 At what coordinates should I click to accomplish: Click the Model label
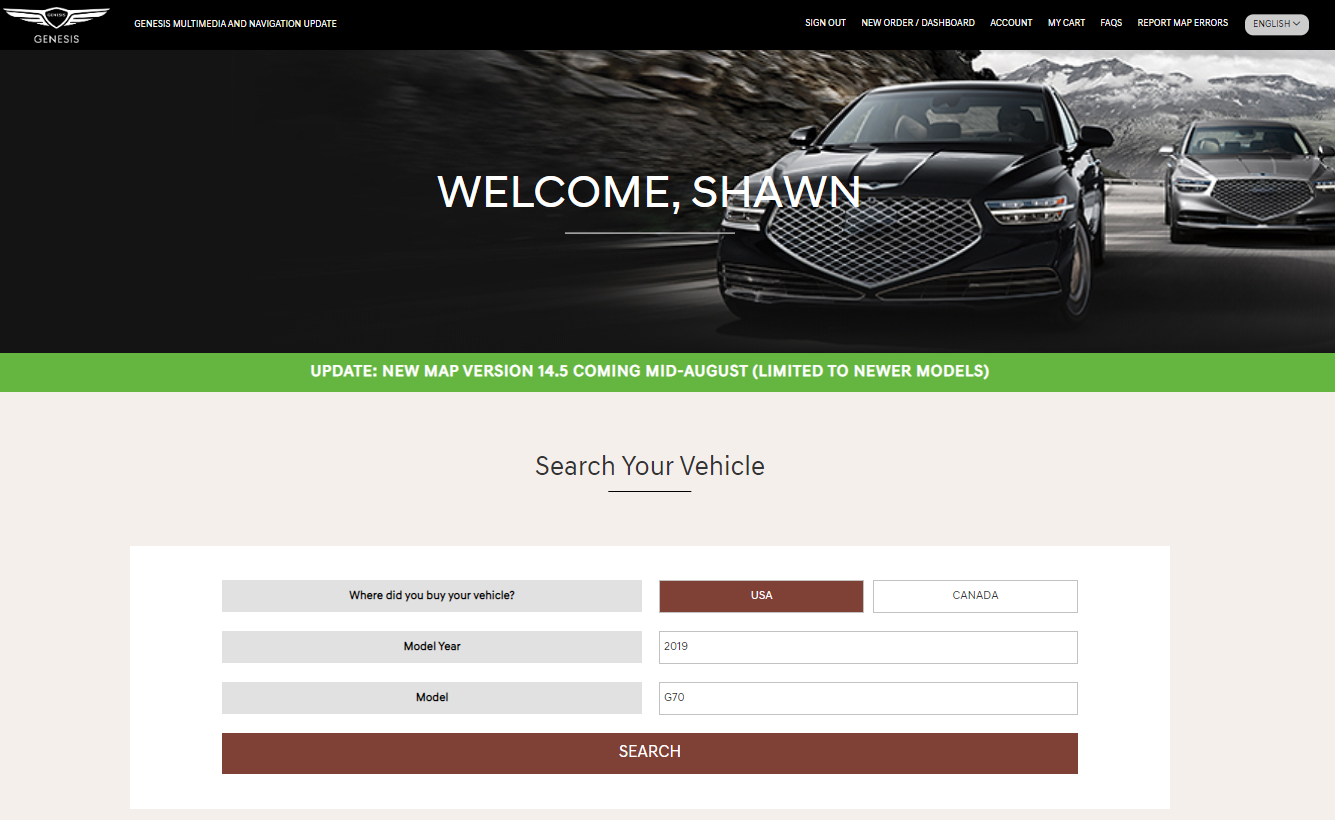coord(432,698)
